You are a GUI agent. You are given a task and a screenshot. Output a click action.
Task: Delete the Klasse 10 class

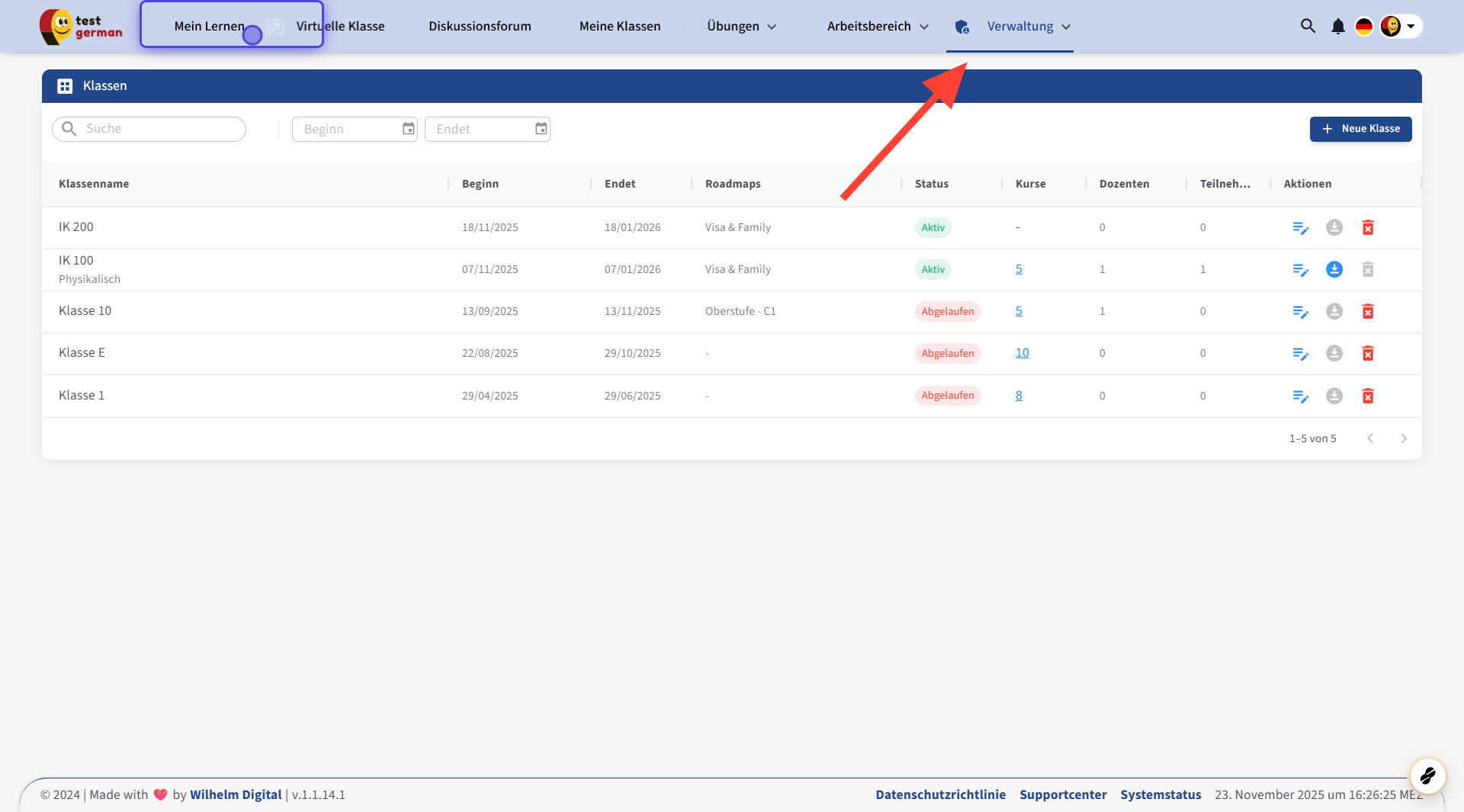[x=1368, y=312]
